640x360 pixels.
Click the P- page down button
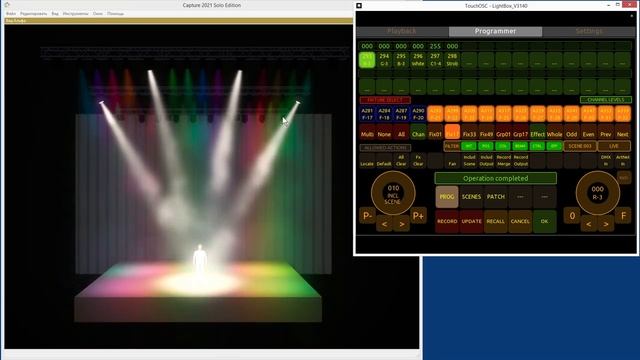tap(367, 216)
